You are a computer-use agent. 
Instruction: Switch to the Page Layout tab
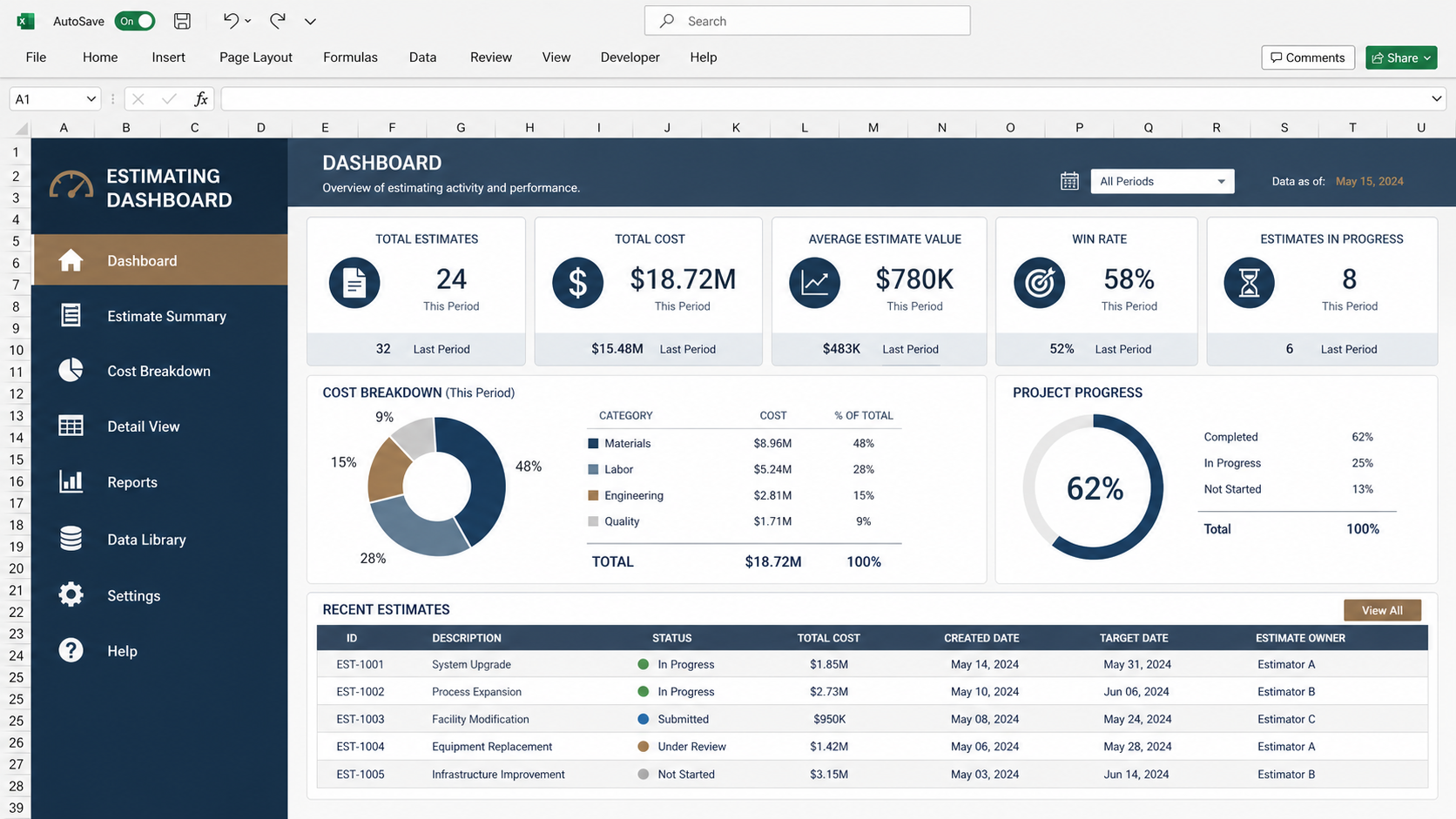[x=256, y=57]
